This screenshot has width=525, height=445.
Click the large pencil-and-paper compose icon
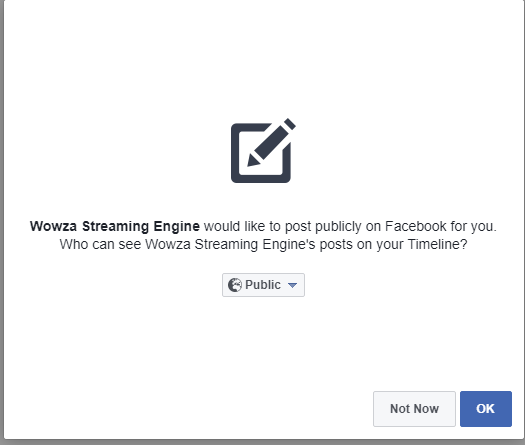[263, 151]
